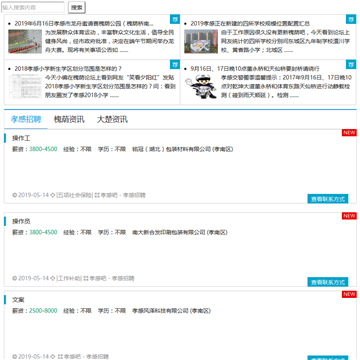Click grid icon before 孝感吧 in 操作工 card
The width and height of the screenshot is (360, 360).
97,195
